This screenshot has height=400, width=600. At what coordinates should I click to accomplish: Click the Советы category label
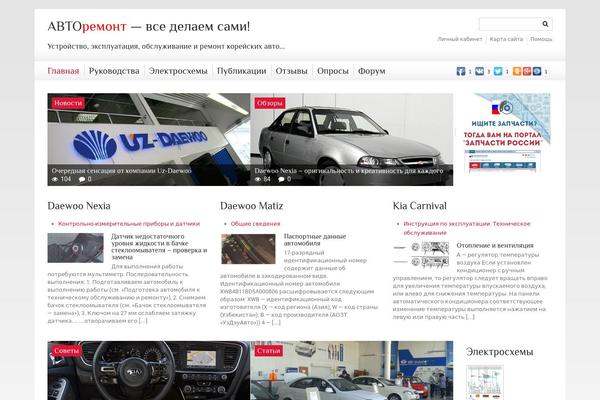[67, 351]
